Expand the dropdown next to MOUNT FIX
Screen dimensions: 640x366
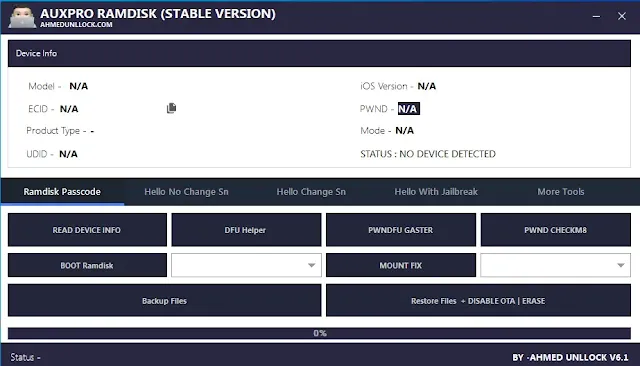pos(556,265)
